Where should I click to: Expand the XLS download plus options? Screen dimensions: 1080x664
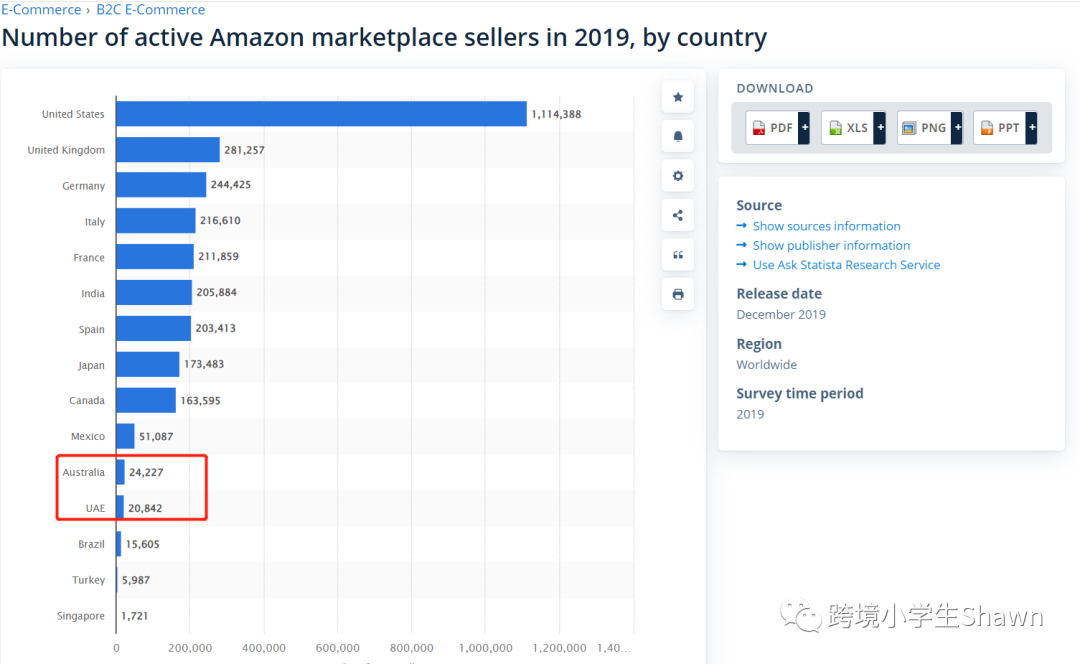coord(880,128)
